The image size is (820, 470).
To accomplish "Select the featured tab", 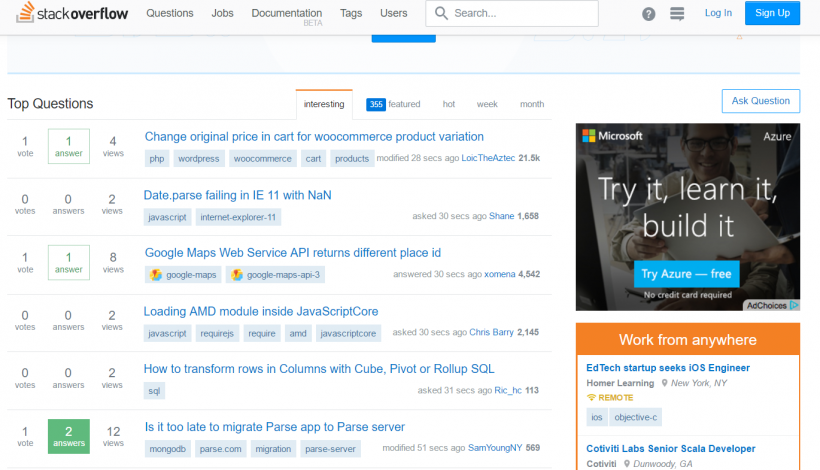I will (393, 104).
